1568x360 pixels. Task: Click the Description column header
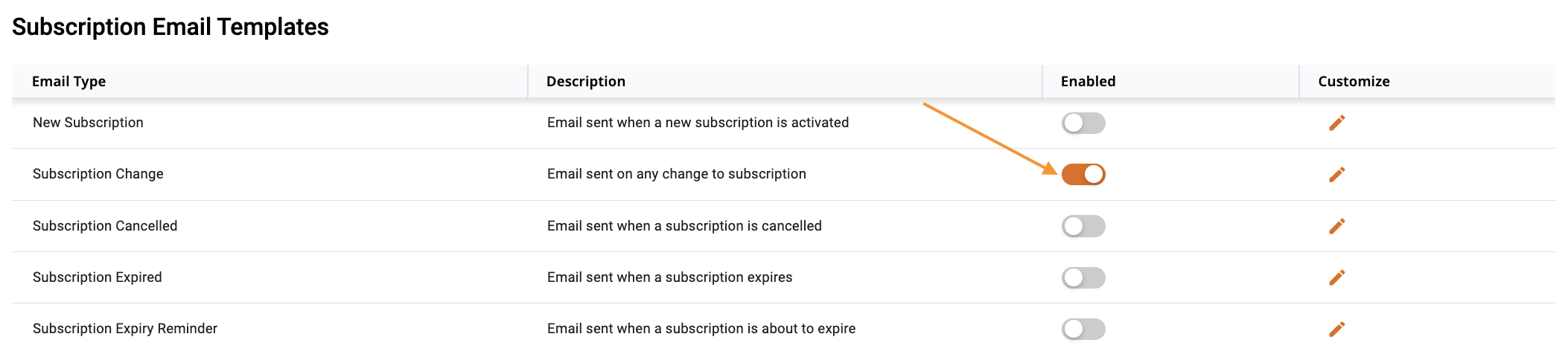[586, 81]
